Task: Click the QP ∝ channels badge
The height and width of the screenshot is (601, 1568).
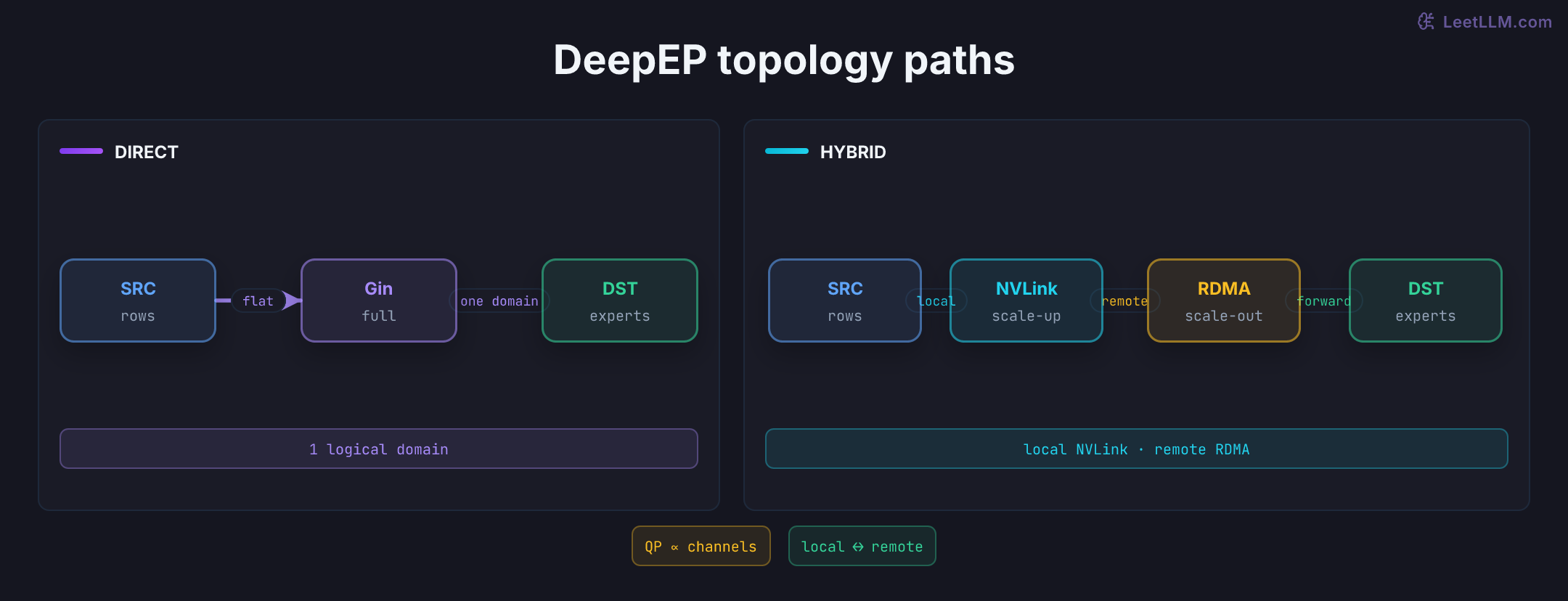Action: point(701,546)
